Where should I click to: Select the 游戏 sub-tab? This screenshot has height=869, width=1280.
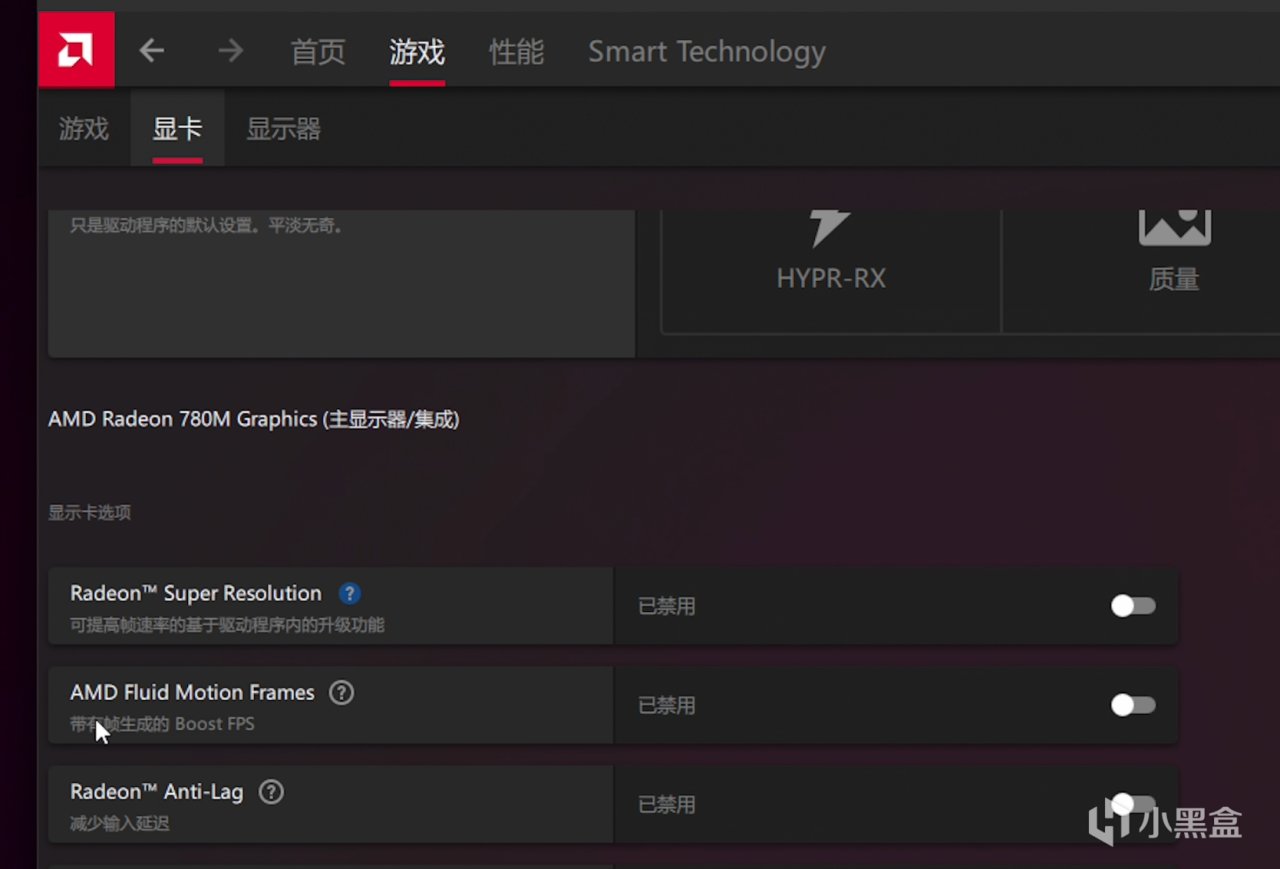coord(84,129)
